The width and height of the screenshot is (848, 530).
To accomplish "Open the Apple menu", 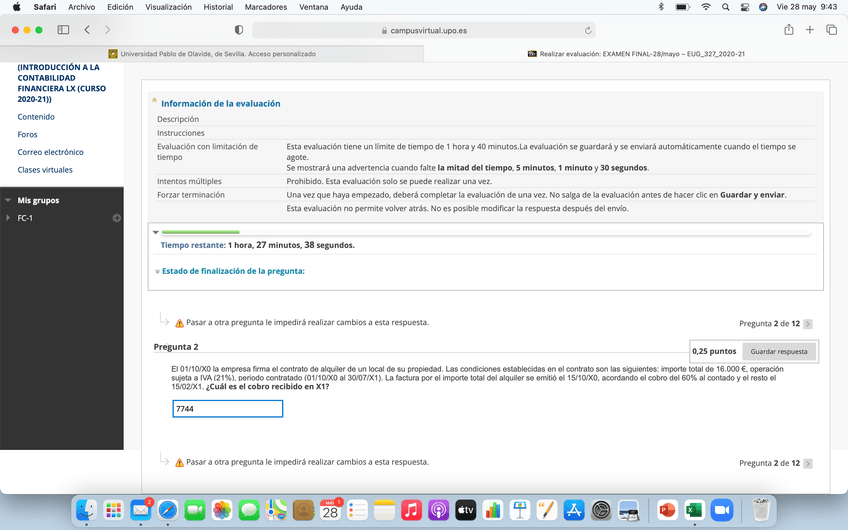I will coord(16,7).
